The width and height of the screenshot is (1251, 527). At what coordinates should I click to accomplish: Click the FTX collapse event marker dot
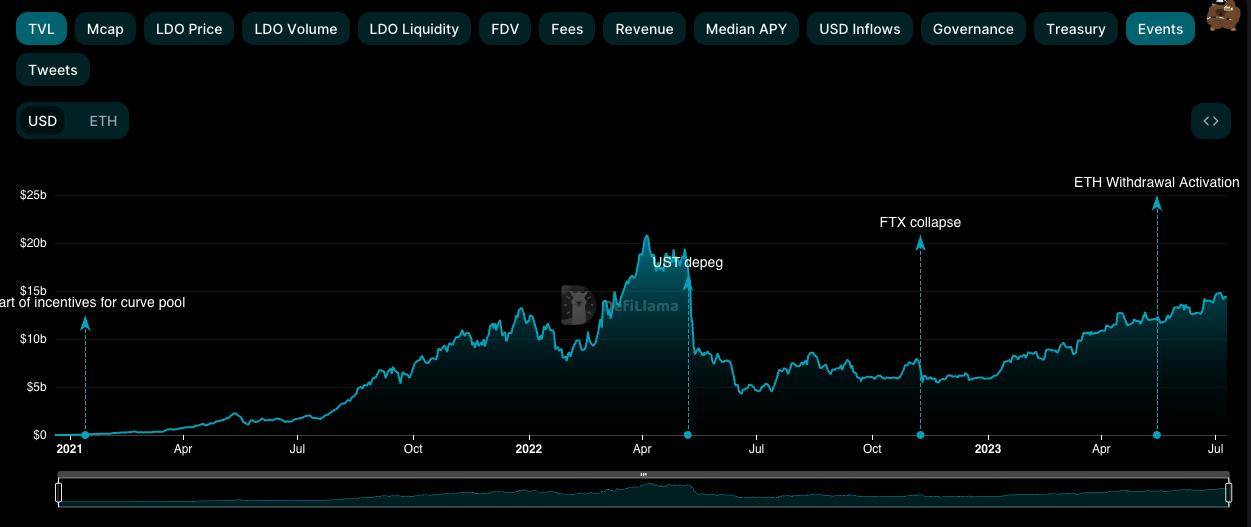[x=920, y=435]
